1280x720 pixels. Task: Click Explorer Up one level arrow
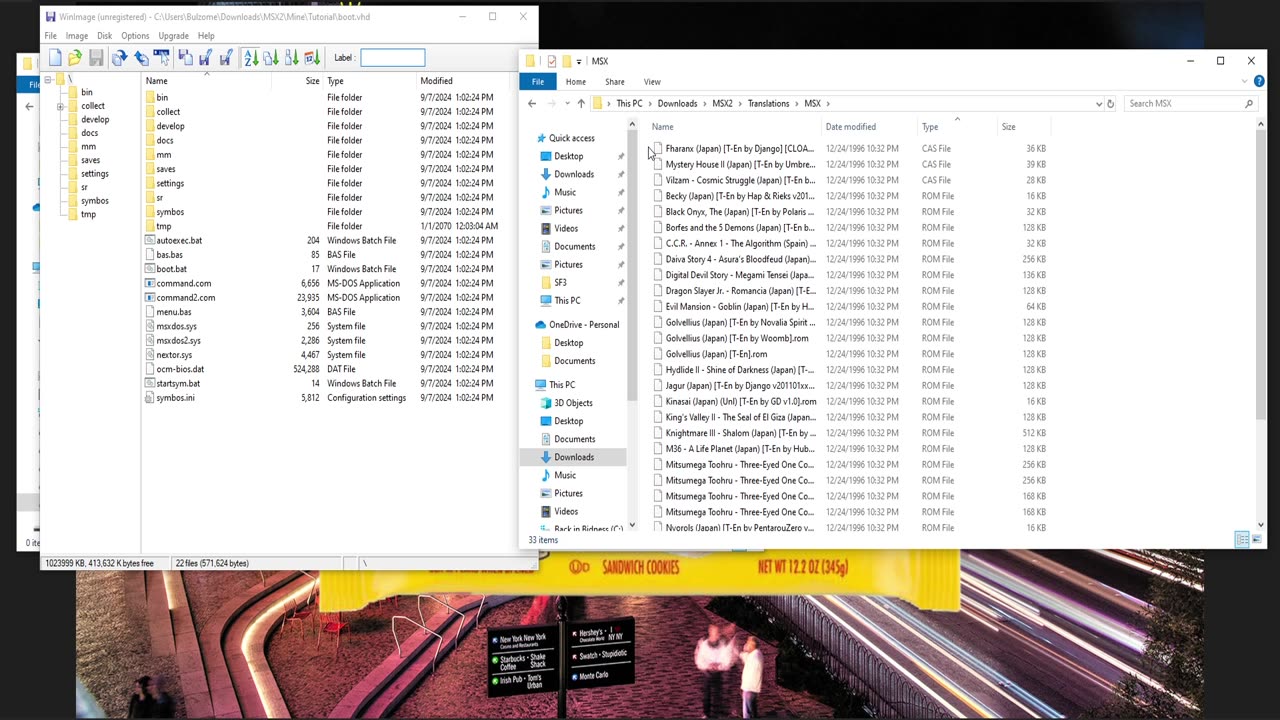tap(580, 104)
